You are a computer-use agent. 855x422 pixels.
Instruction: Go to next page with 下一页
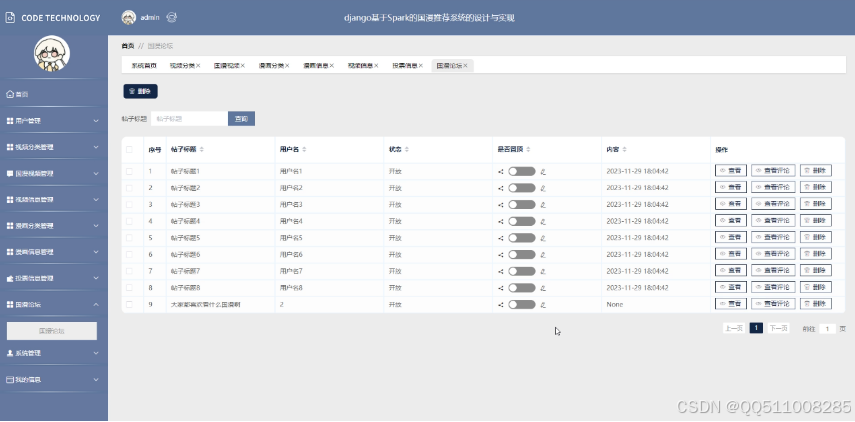(x=778, y=328)
